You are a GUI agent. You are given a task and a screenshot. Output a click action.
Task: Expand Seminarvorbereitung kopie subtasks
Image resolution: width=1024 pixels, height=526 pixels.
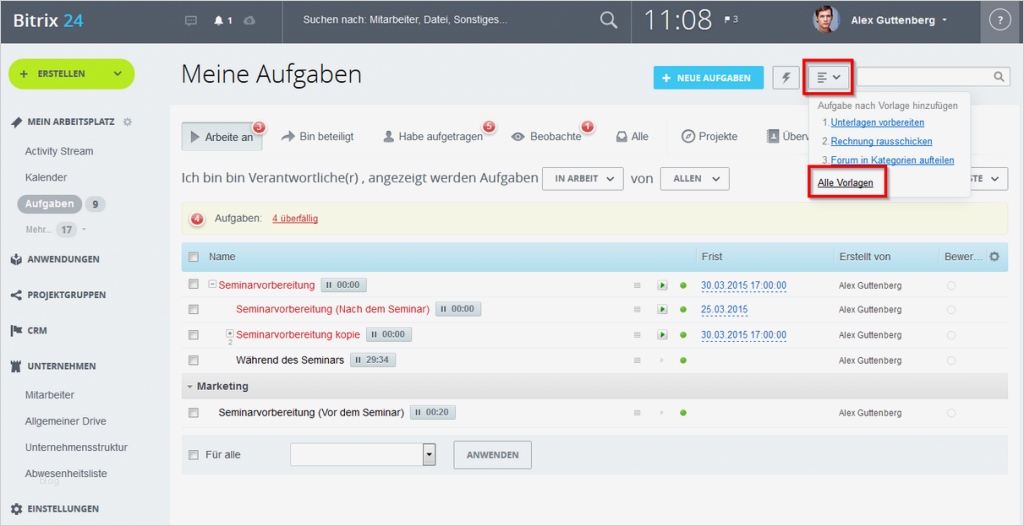[x=230, y=333]
